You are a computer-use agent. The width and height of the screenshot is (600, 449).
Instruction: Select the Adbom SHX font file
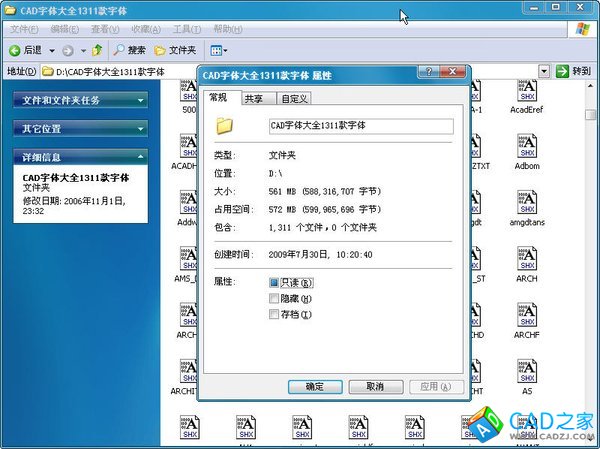[527, 152]
